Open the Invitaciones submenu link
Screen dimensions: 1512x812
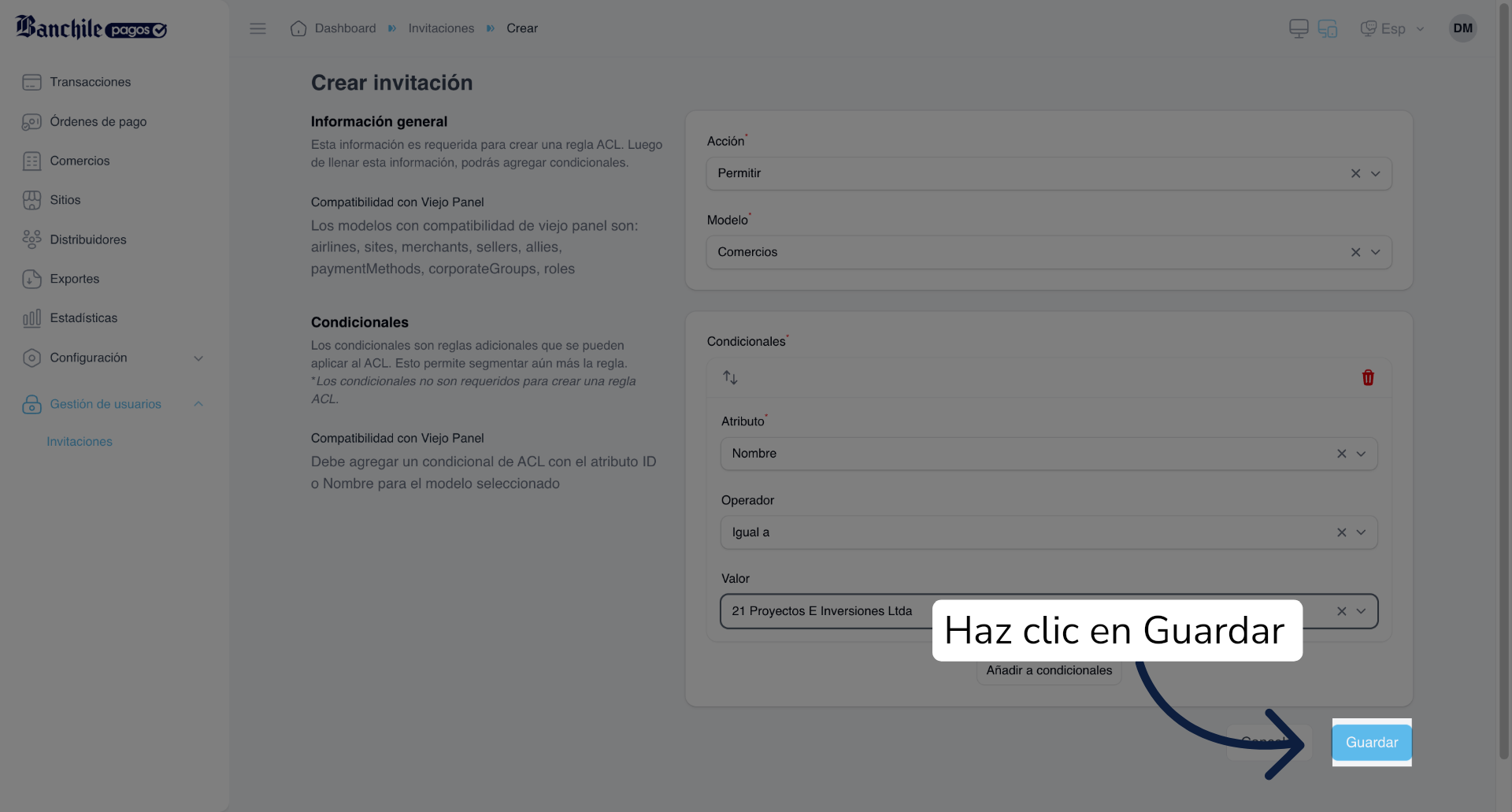click(80, 442)
